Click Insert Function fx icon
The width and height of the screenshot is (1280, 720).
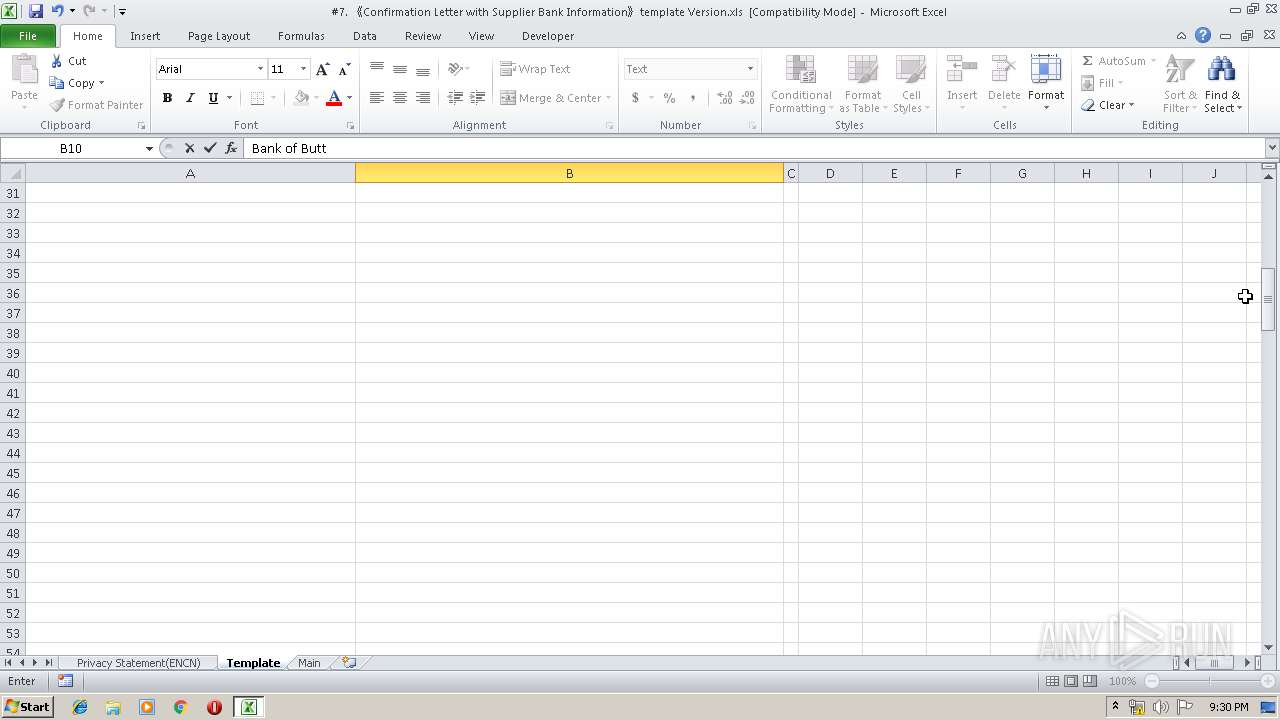tap(231, 148)
